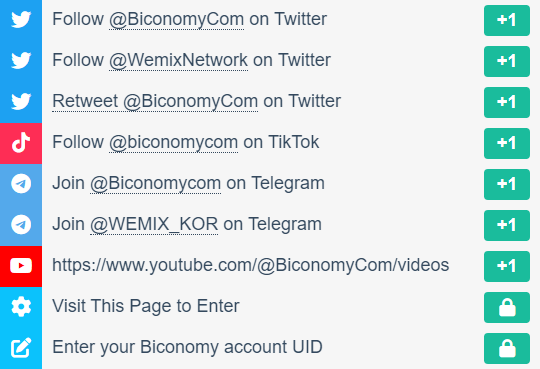Viewport: 540px width, 369px height.
Task: Click lock button for Visit This Page to Enter
Action: click(507, 307)
